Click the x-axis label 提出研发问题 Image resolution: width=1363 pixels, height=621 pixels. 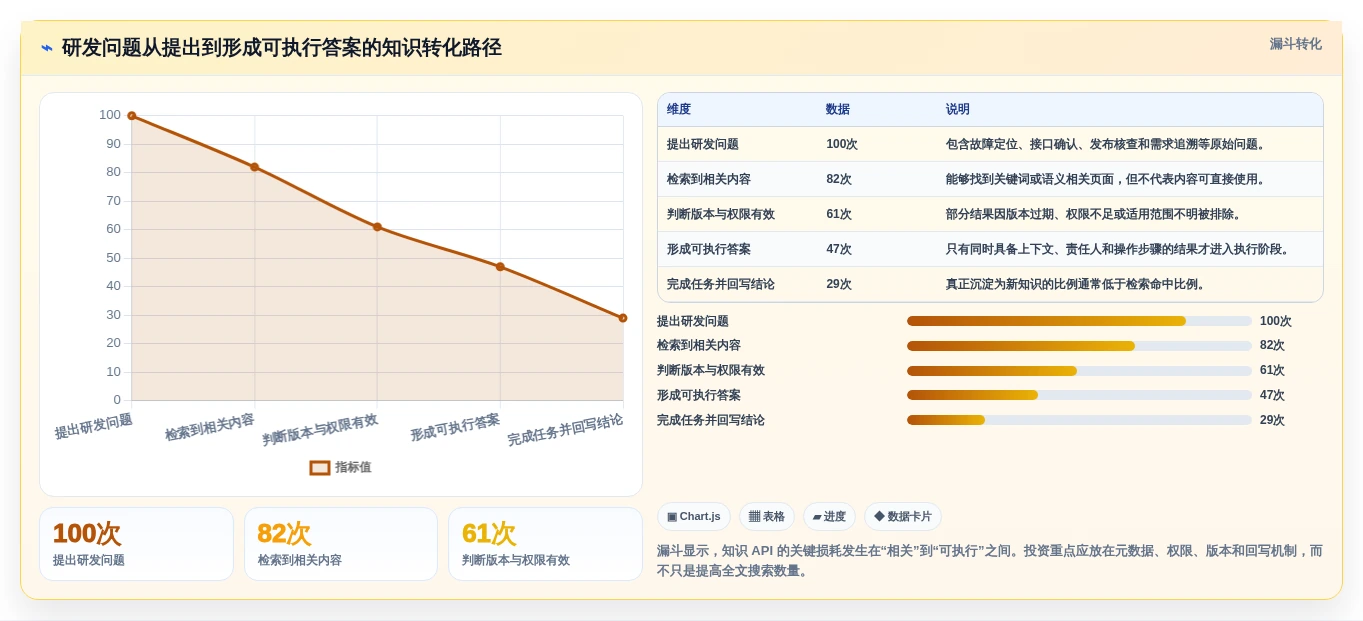coord(94,426)
